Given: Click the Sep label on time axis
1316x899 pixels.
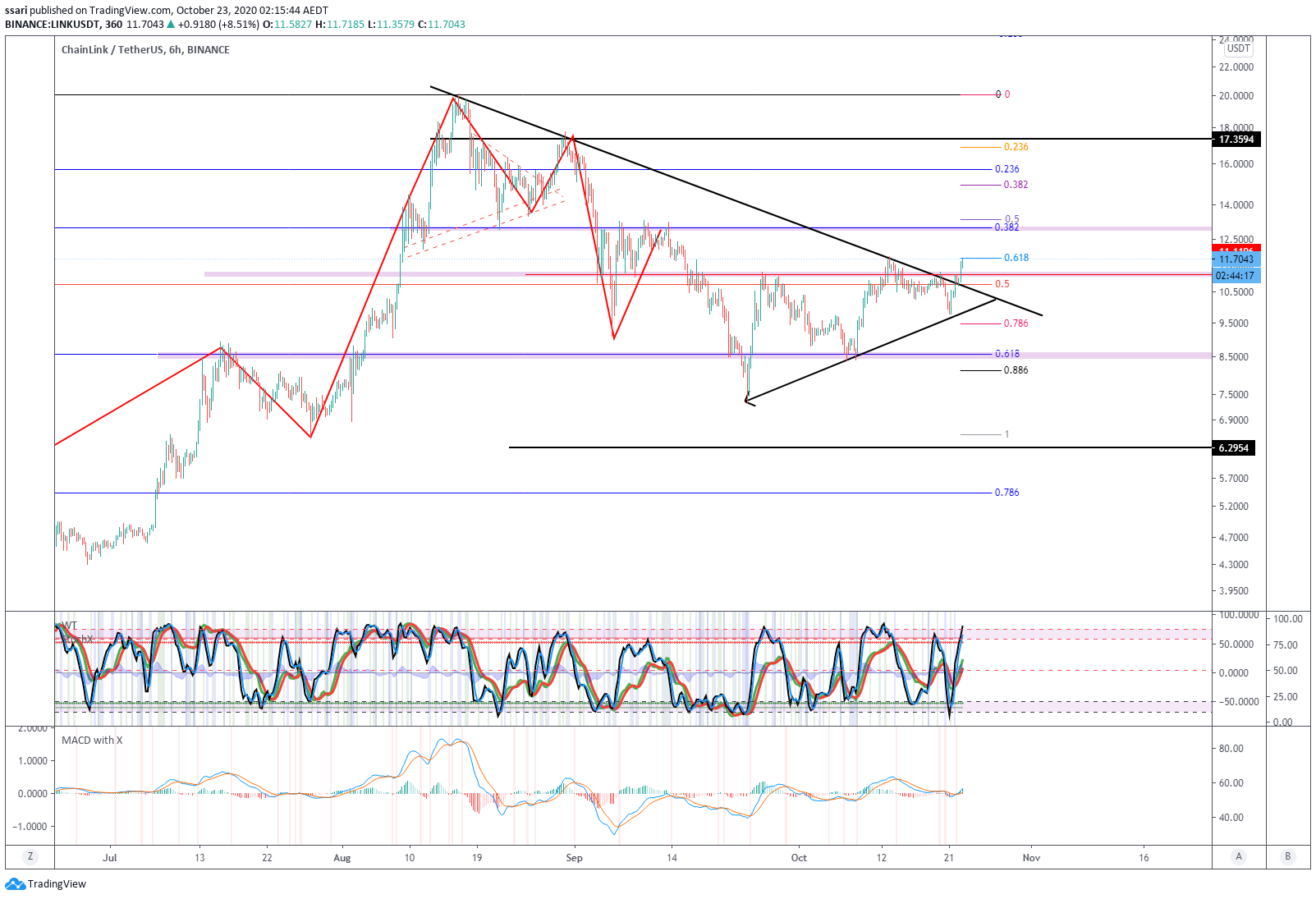Looking at the screenshot, I should [x=575, y=858].
